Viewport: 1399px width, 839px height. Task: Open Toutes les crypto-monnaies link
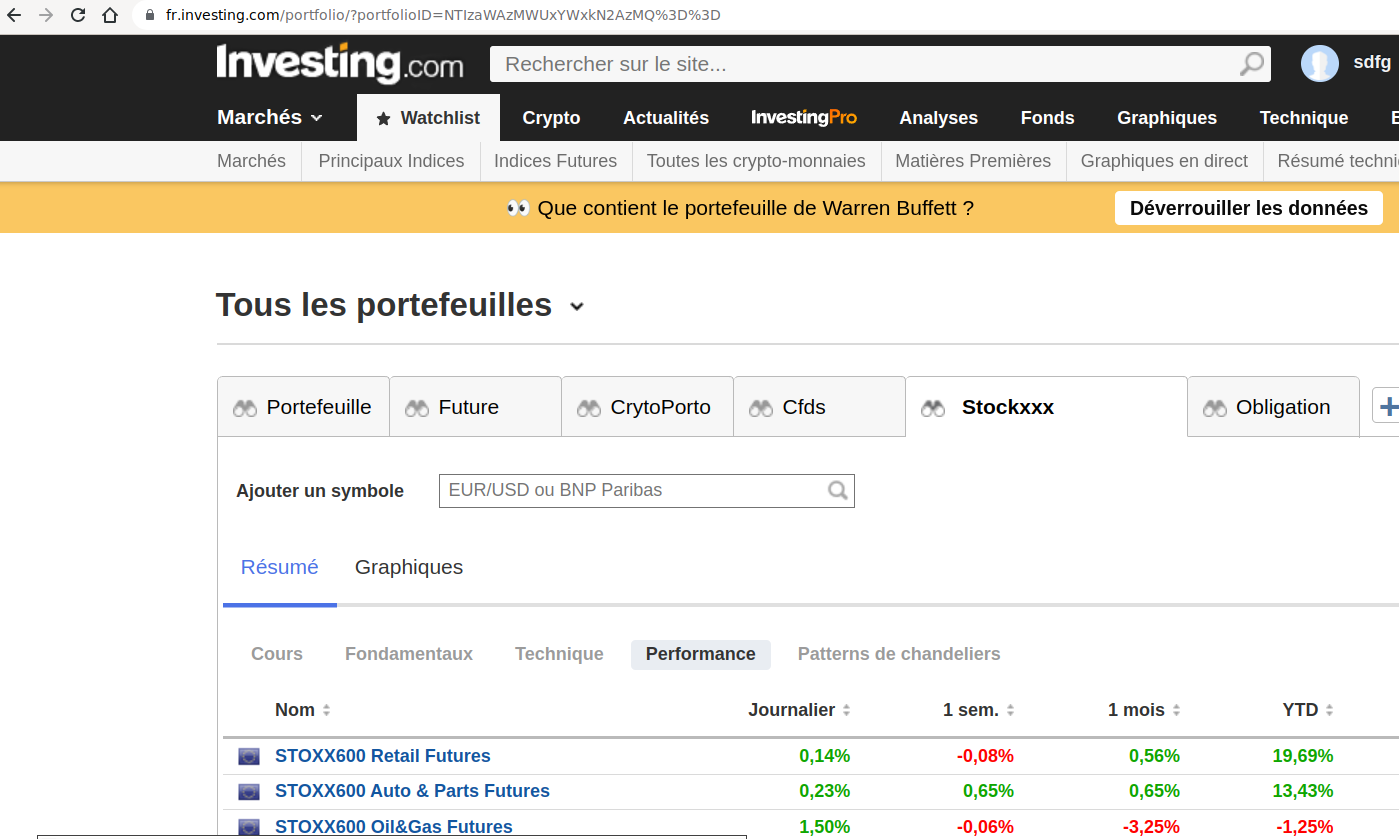756,161
